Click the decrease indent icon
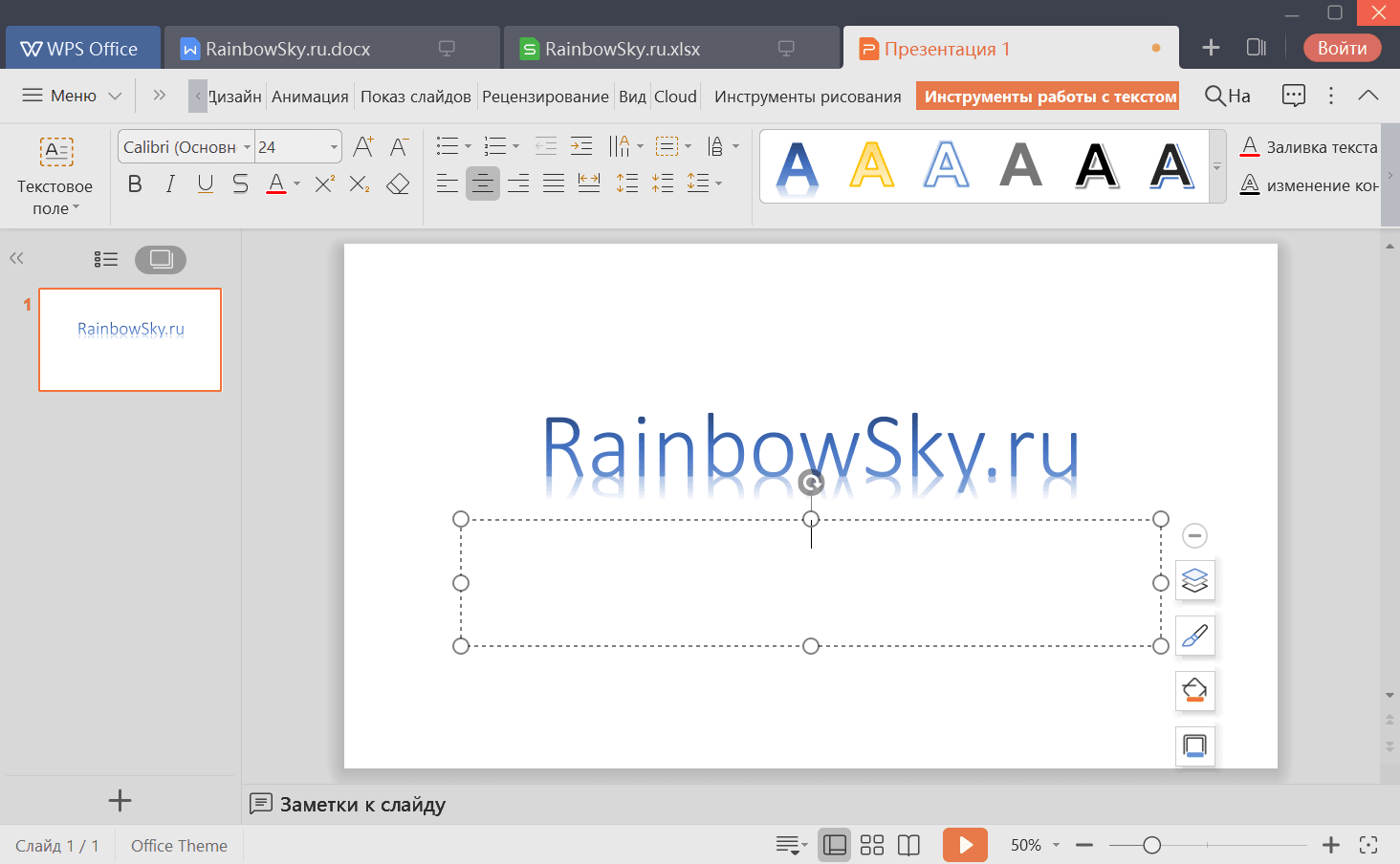Screen dimensions: 1400x864 click(545, 146)
